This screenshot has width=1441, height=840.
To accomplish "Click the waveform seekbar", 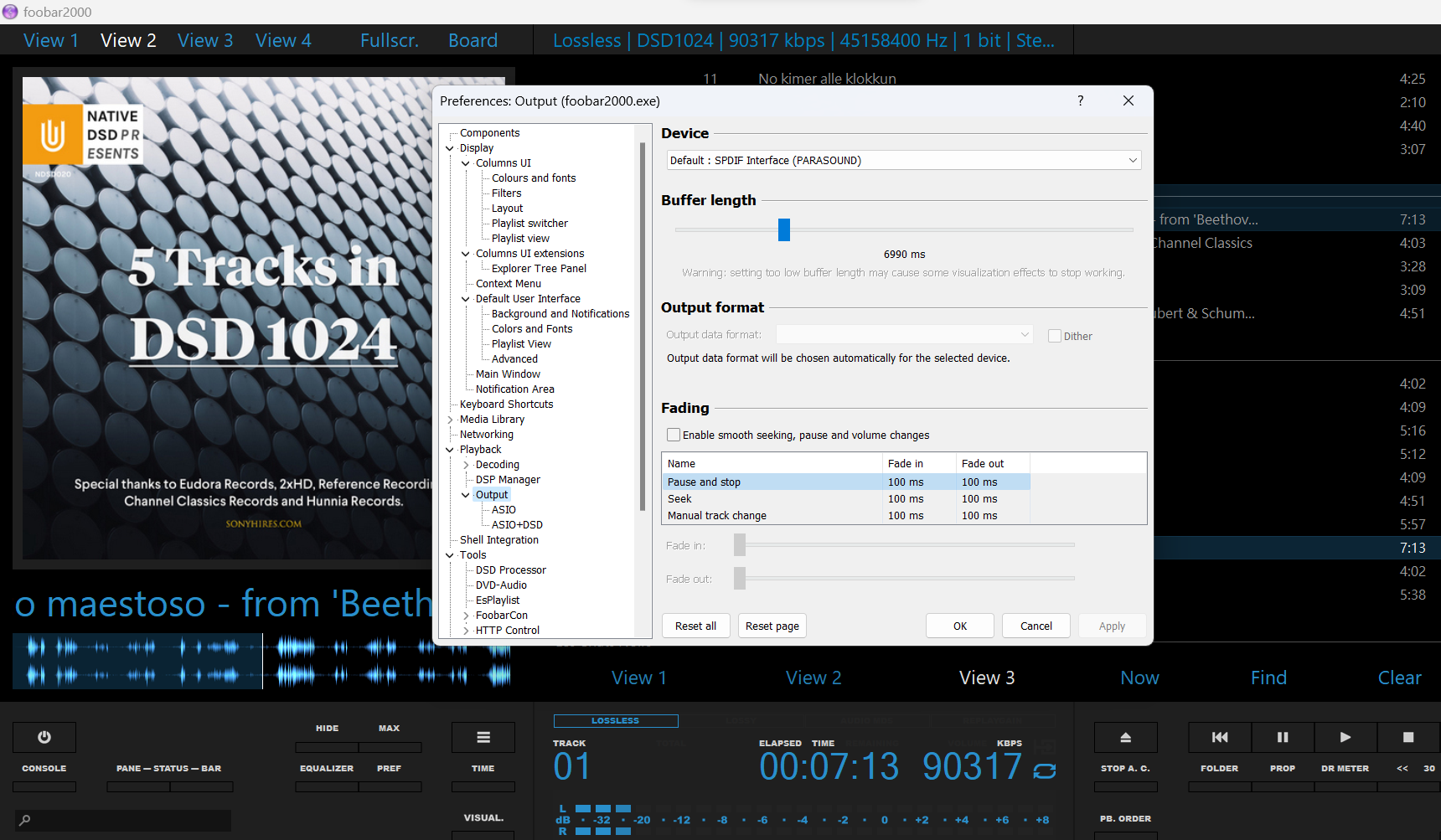I will [262, 661].
